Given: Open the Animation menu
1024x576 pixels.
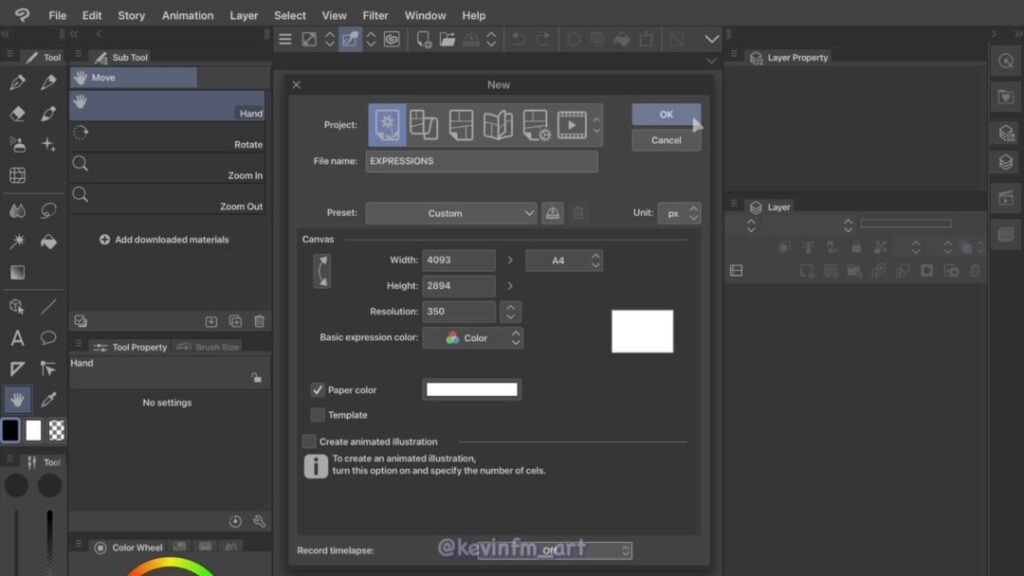Looking at the screenshot, I should coord(188,15).
